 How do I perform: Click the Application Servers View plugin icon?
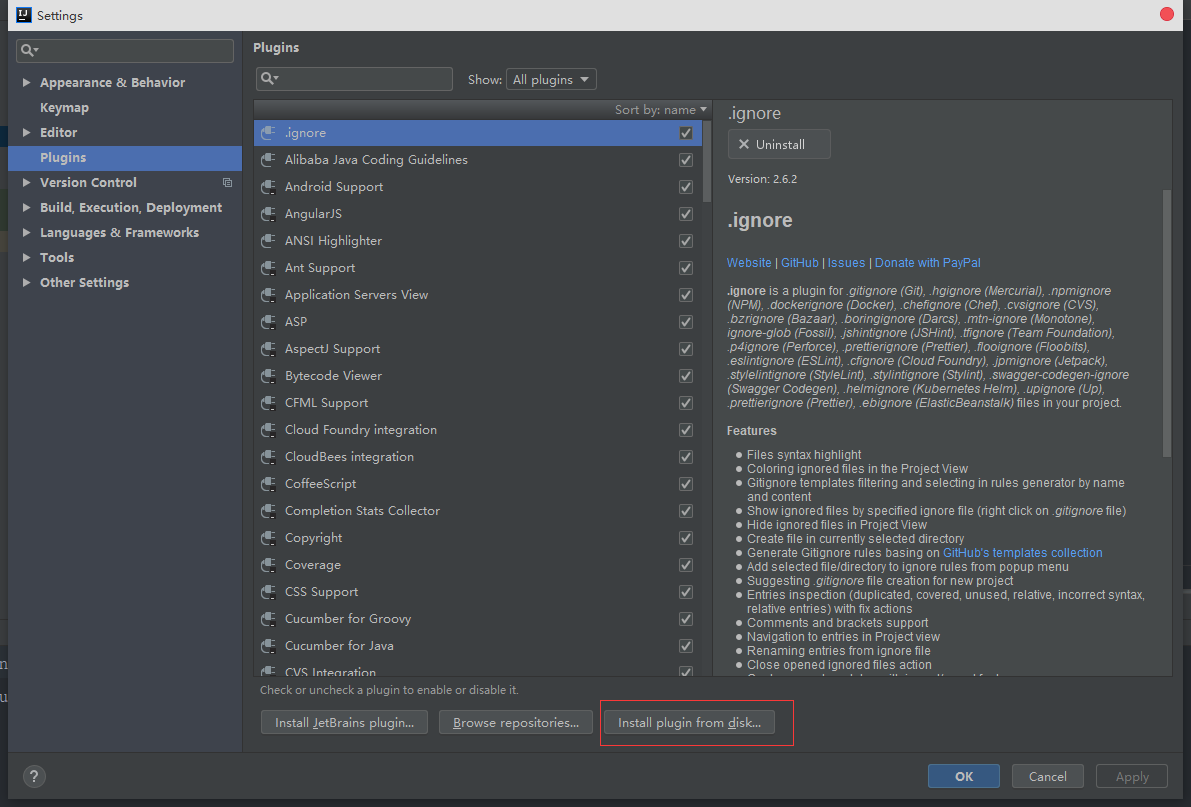coord(268,295)
